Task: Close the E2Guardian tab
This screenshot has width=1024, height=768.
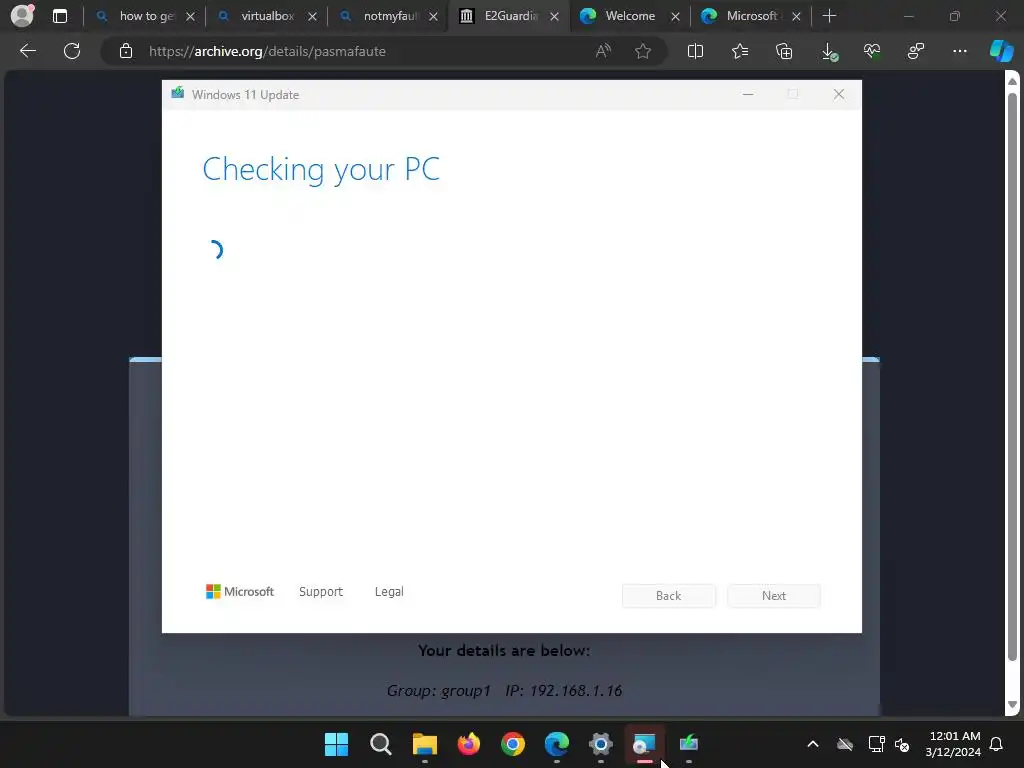Action: (554, 17)
